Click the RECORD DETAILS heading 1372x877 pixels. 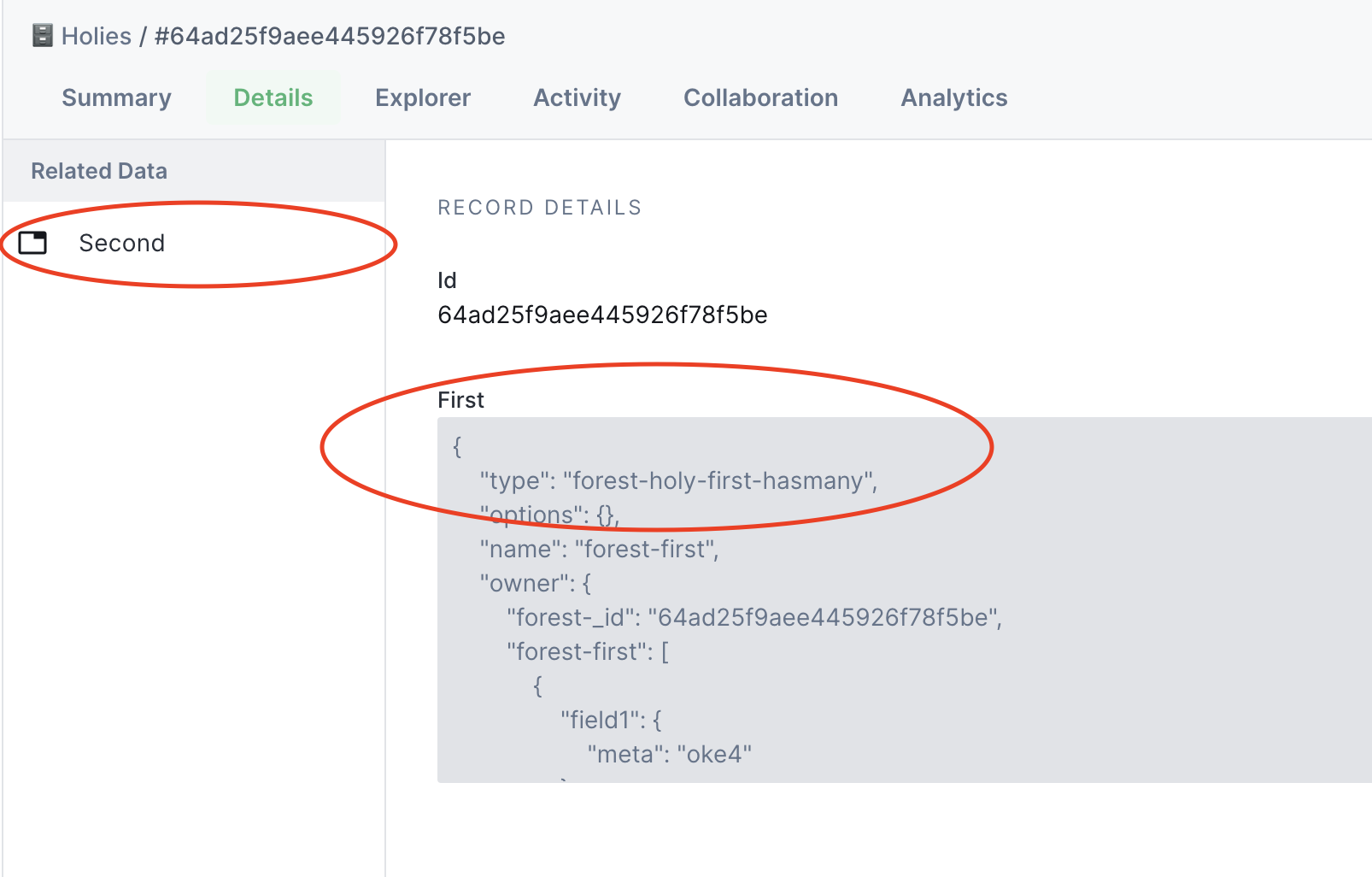pos(539,207)
